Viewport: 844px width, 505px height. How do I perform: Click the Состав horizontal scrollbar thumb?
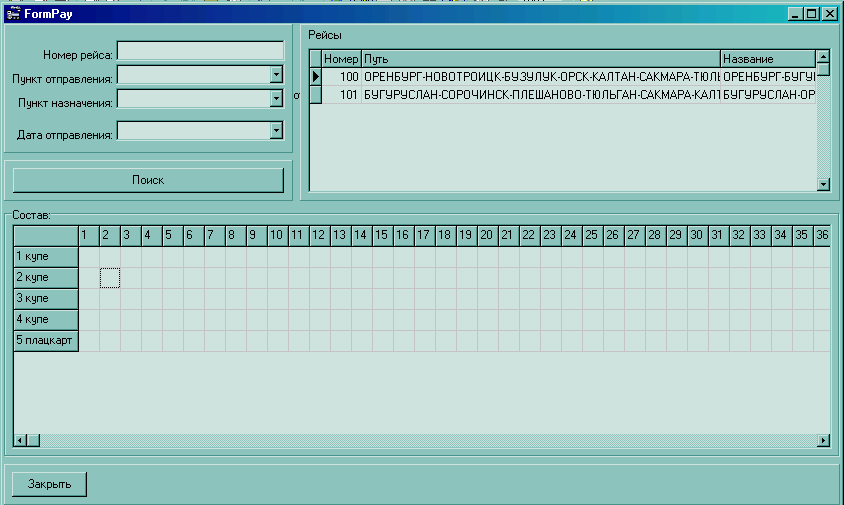click(x=33, y=440)
